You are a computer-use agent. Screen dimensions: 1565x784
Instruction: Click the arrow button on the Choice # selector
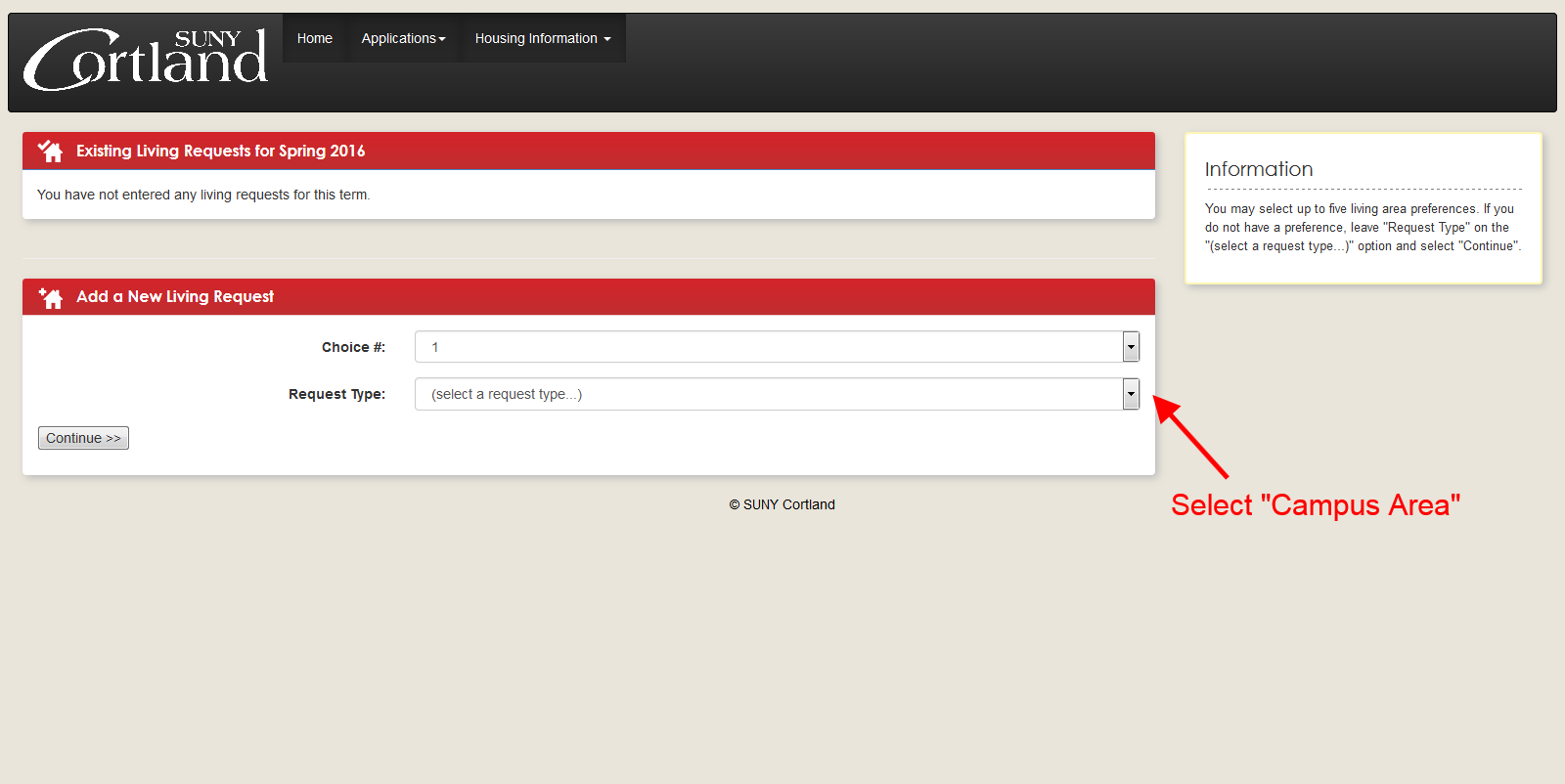(x=1131, y=347)
